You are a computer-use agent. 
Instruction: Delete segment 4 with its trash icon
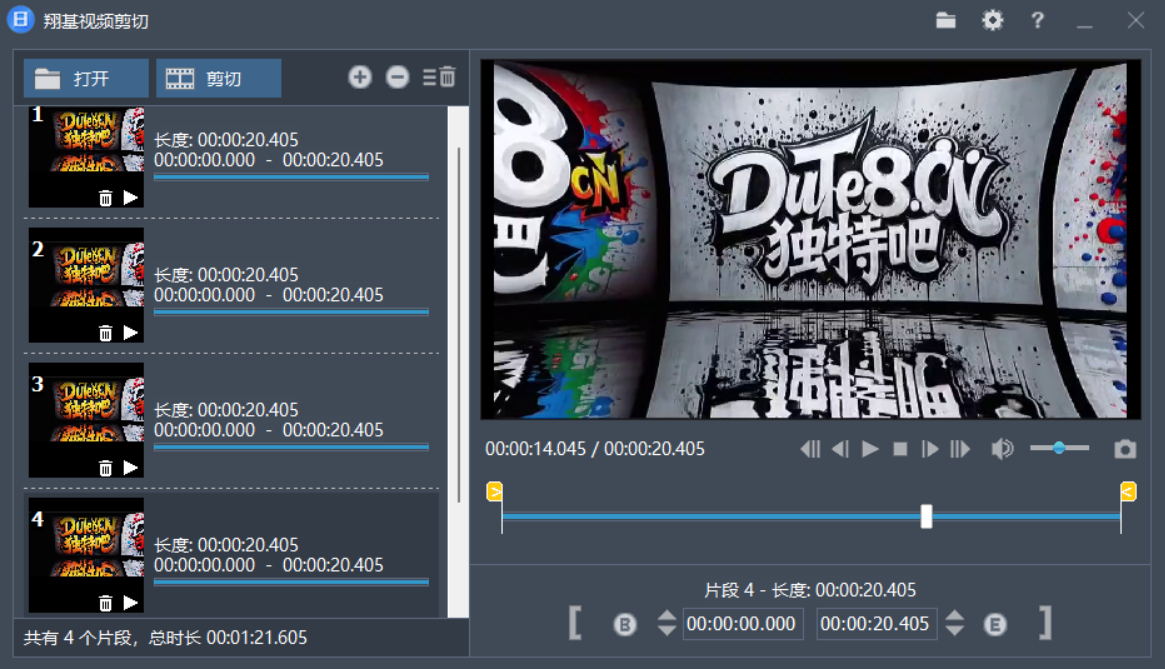point(106,603)
